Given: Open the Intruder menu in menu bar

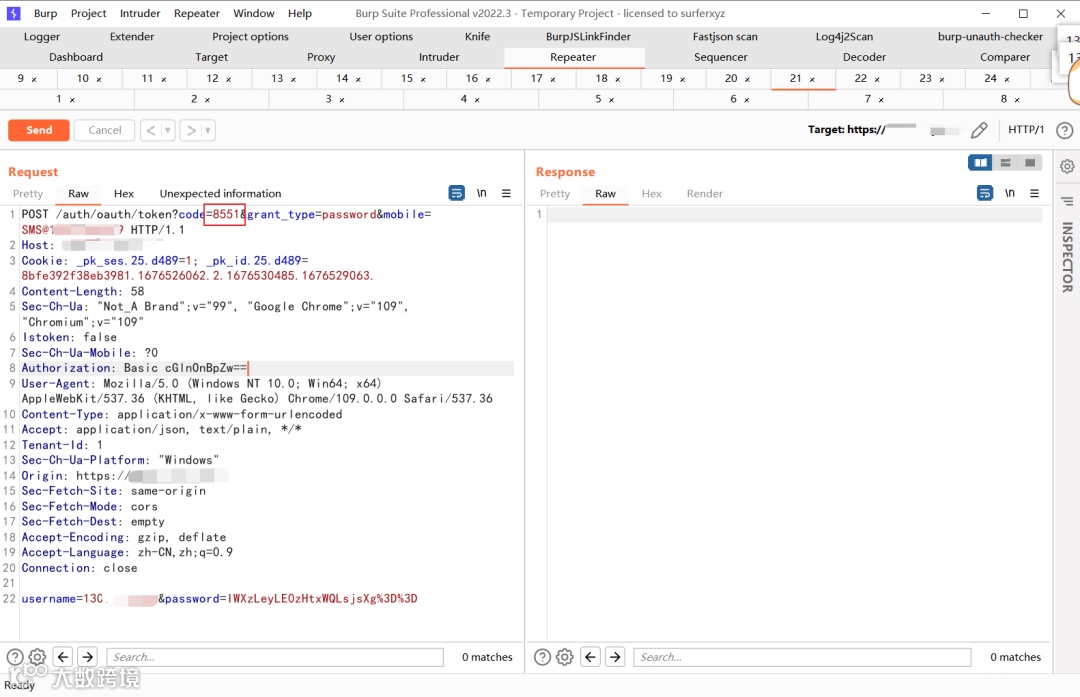Looking at the screenshot, I should click(140, 13).
